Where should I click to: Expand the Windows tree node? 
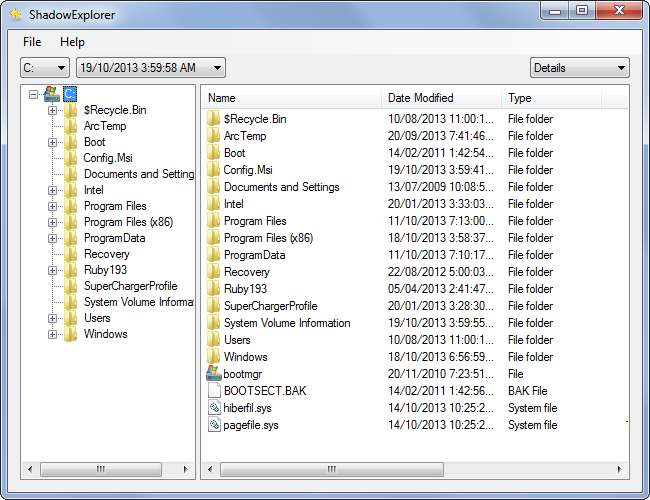pyautogui.click(x=53, y=334)
